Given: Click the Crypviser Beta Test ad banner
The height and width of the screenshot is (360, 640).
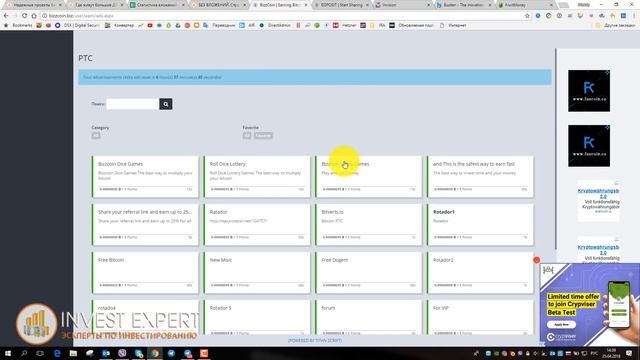Looking at the screenshot, I should (x=590, y=304).
